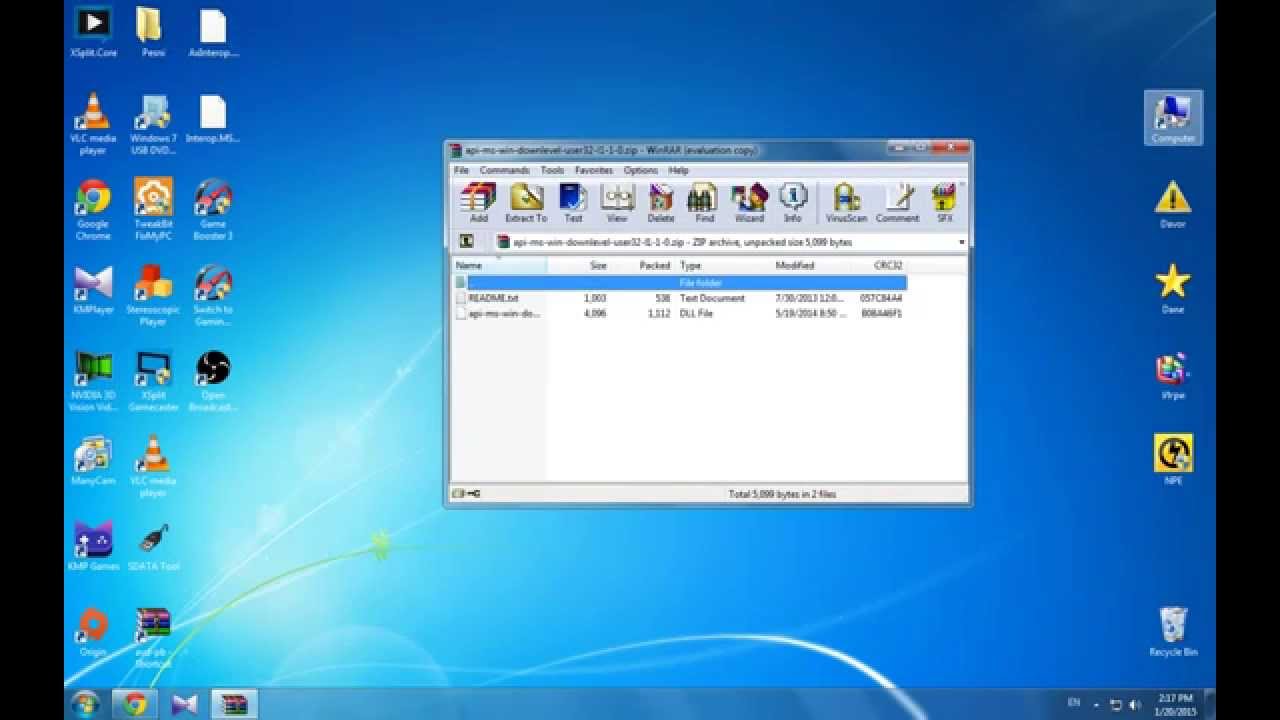Select Recycle Bin on desktop
The width and height of the screenshot is (1280, 720).
(1173, 632)
